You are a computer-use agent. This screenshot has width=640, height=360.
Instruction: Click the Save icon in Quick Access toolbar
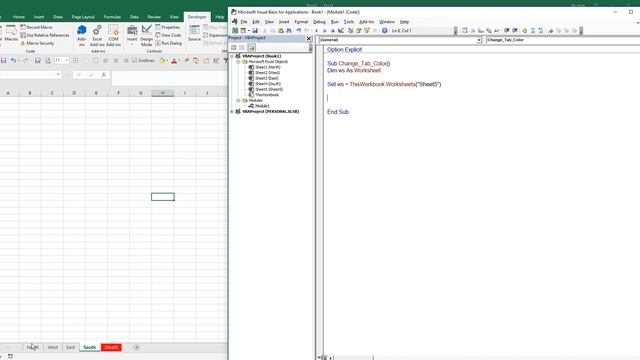tap(4, 60)
